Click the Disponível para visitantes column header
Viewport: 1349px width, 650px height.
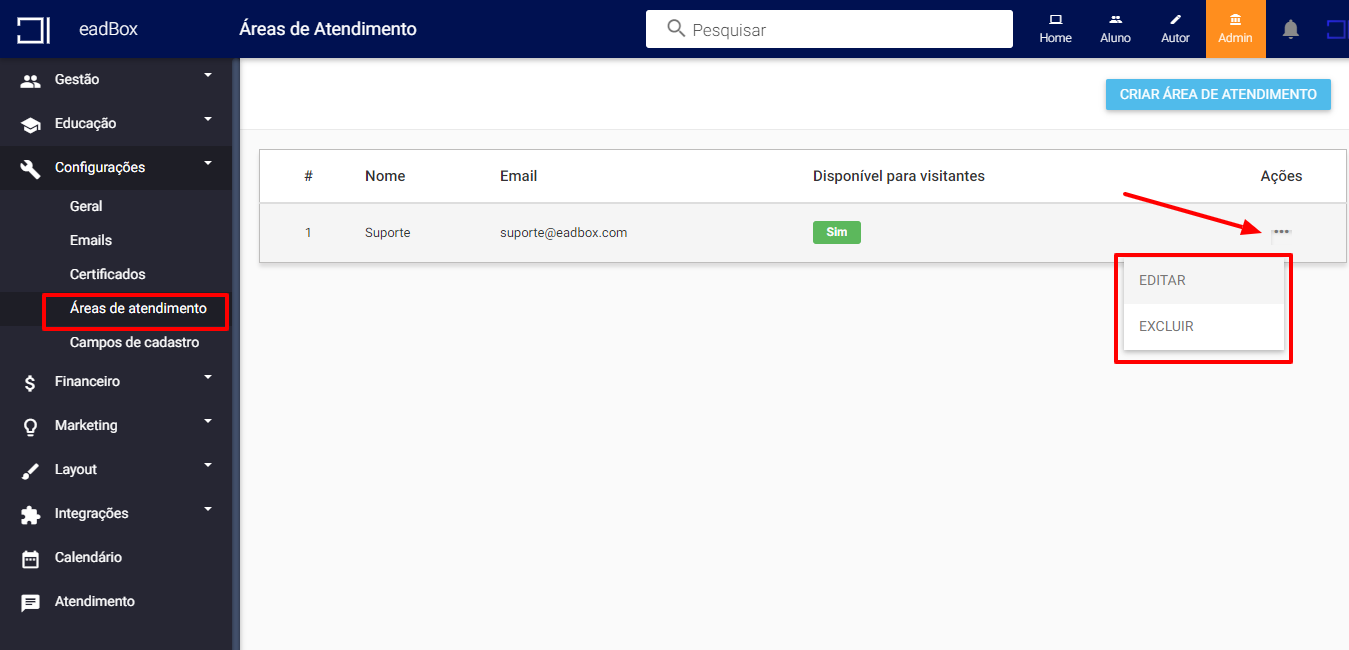point(899,176)
